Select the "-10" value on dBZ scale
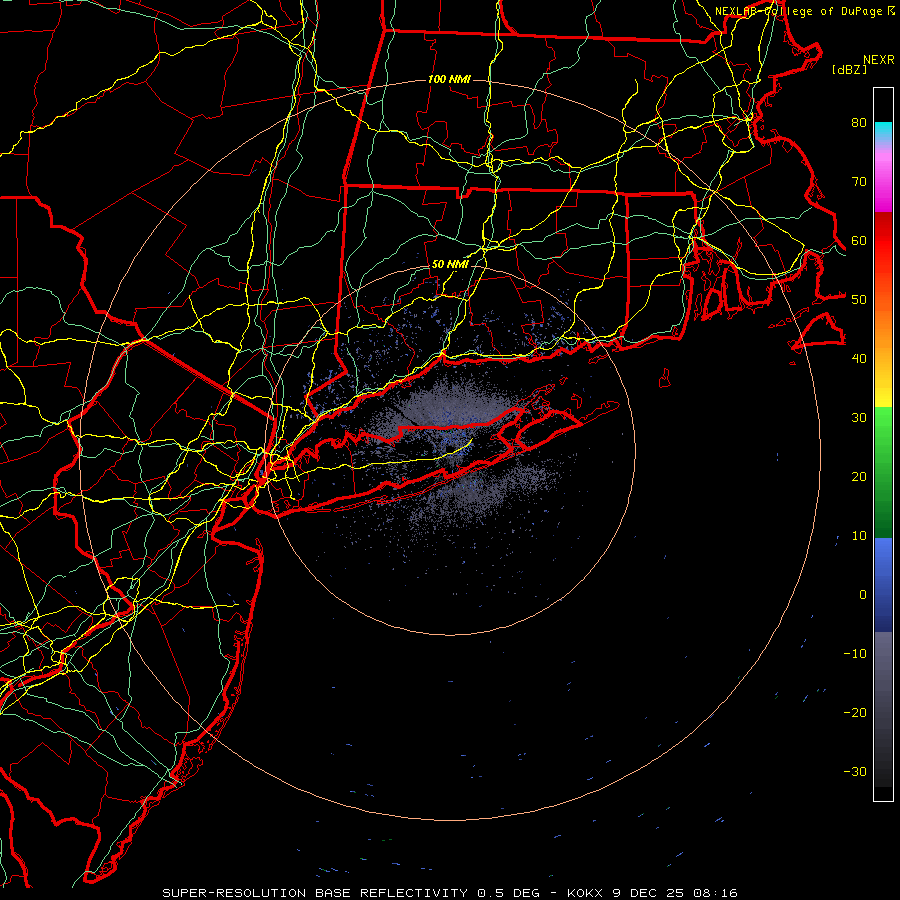The height and width of the screenshot is (900, 900). tap(855, 654)
